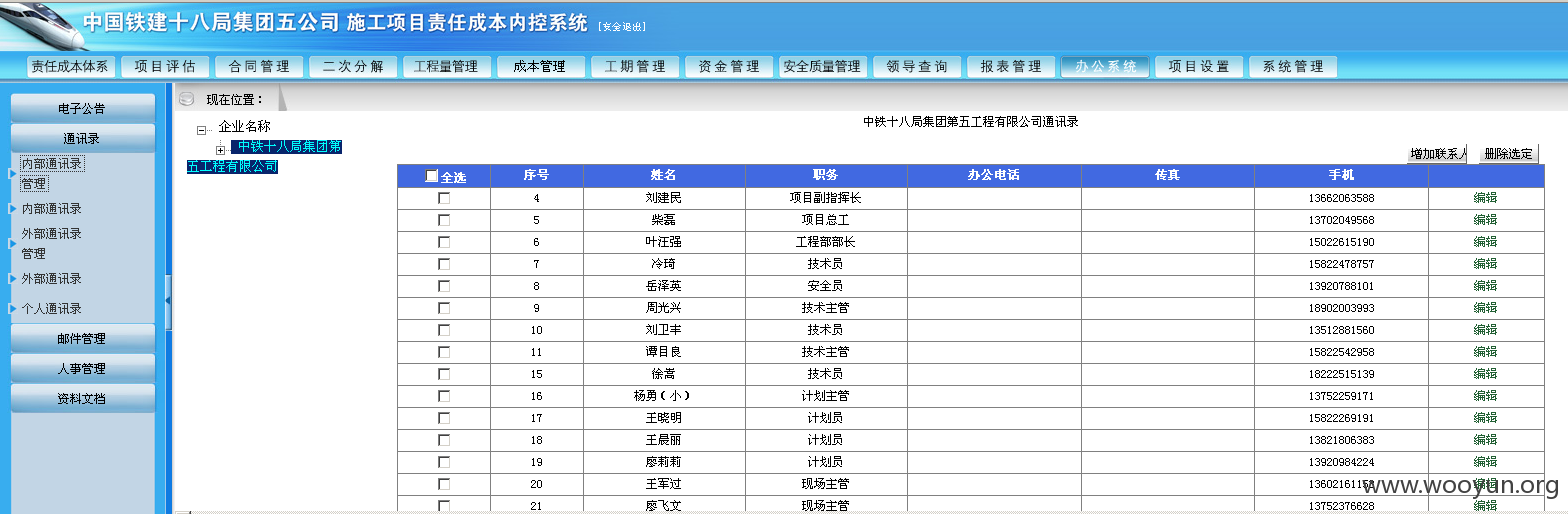Click the disk icon beside 现在位置
The image size is (1568, 514).
click(x=186, y=99)
